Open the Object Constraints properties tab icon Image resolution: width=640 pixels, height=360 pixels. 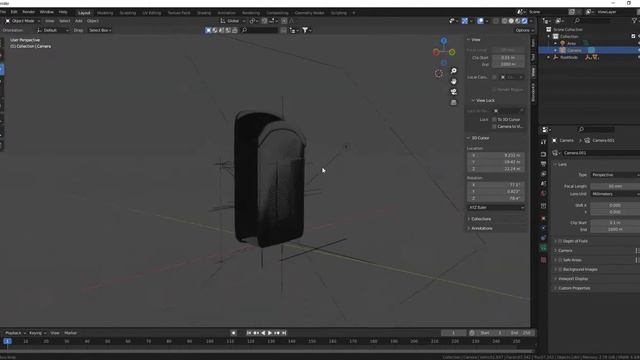click(x=543, y=238)
